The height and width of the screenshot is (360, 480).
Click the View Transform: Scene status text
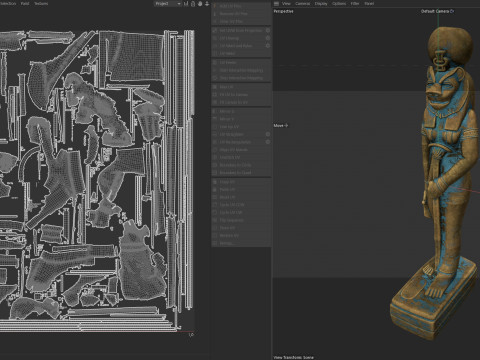click(x=294, y=357)
